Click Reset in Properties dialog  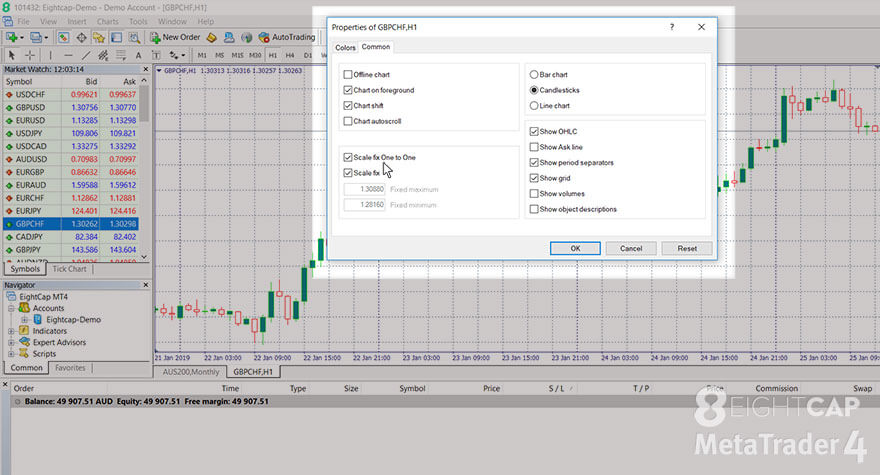pyautogui.click(x=687, y=248)
